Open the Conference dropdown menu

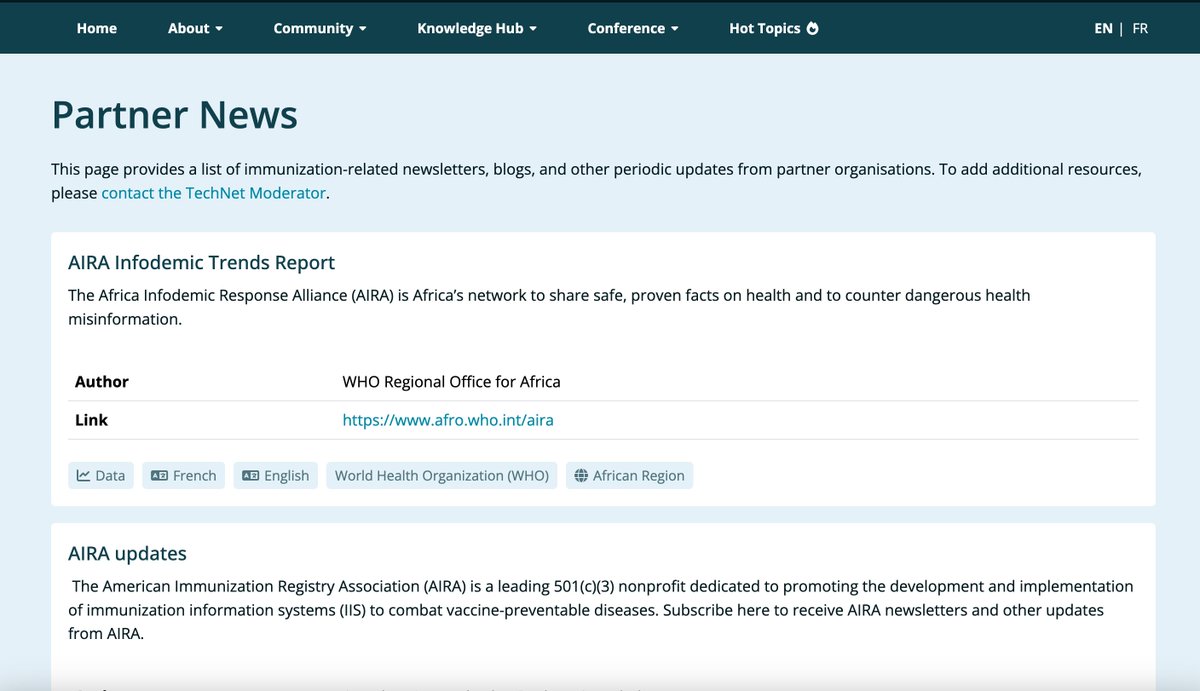(x=633, y=28)
